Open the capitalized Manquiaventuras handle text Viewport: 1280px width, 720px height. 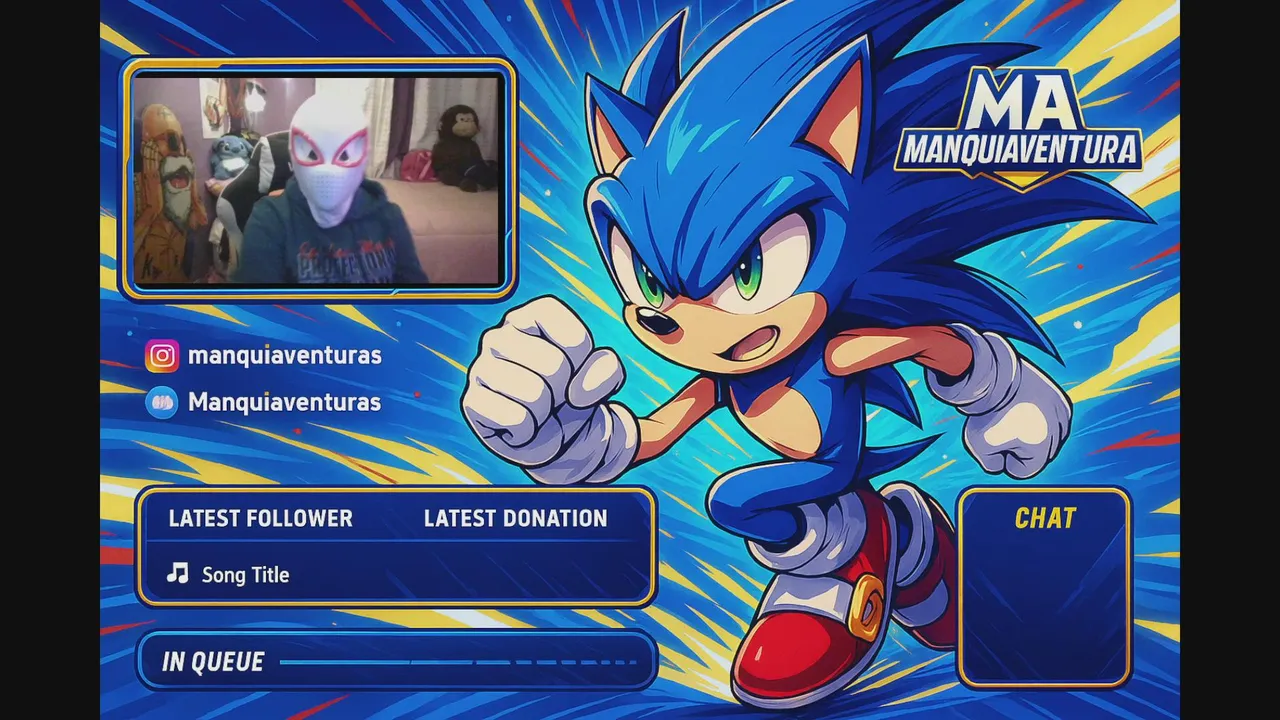coord(285,402)
